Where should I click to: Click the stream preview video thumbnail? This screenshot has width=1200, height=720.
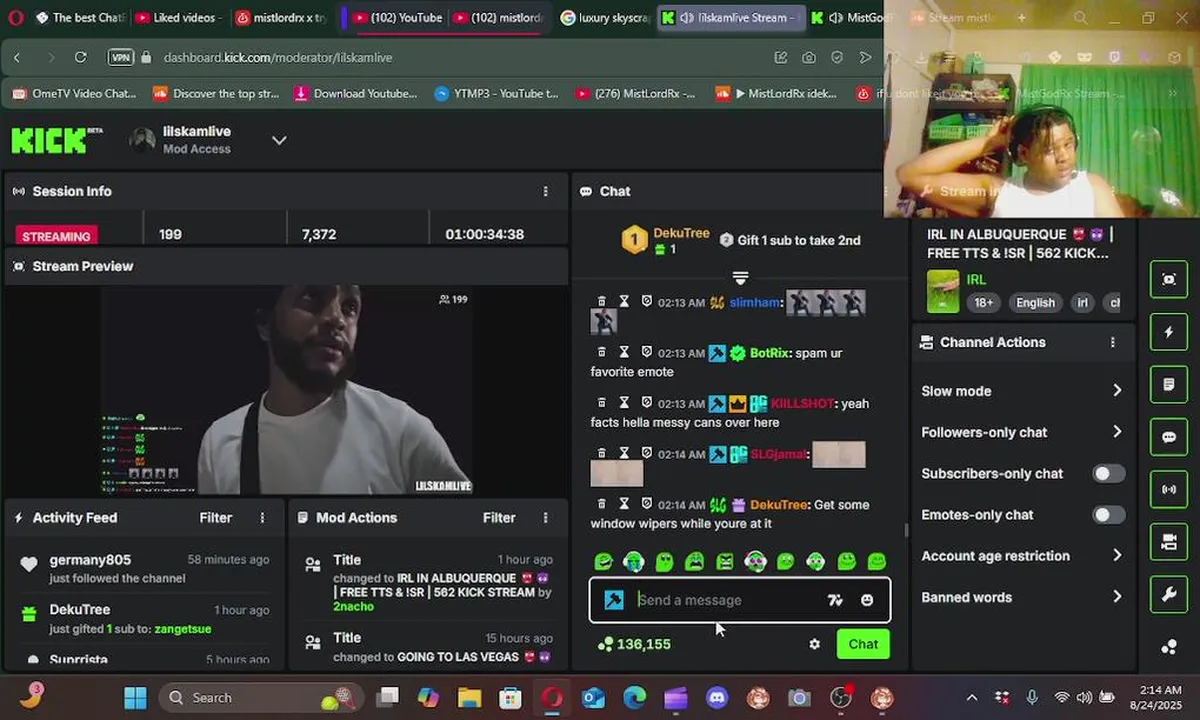tap(287, 390)
